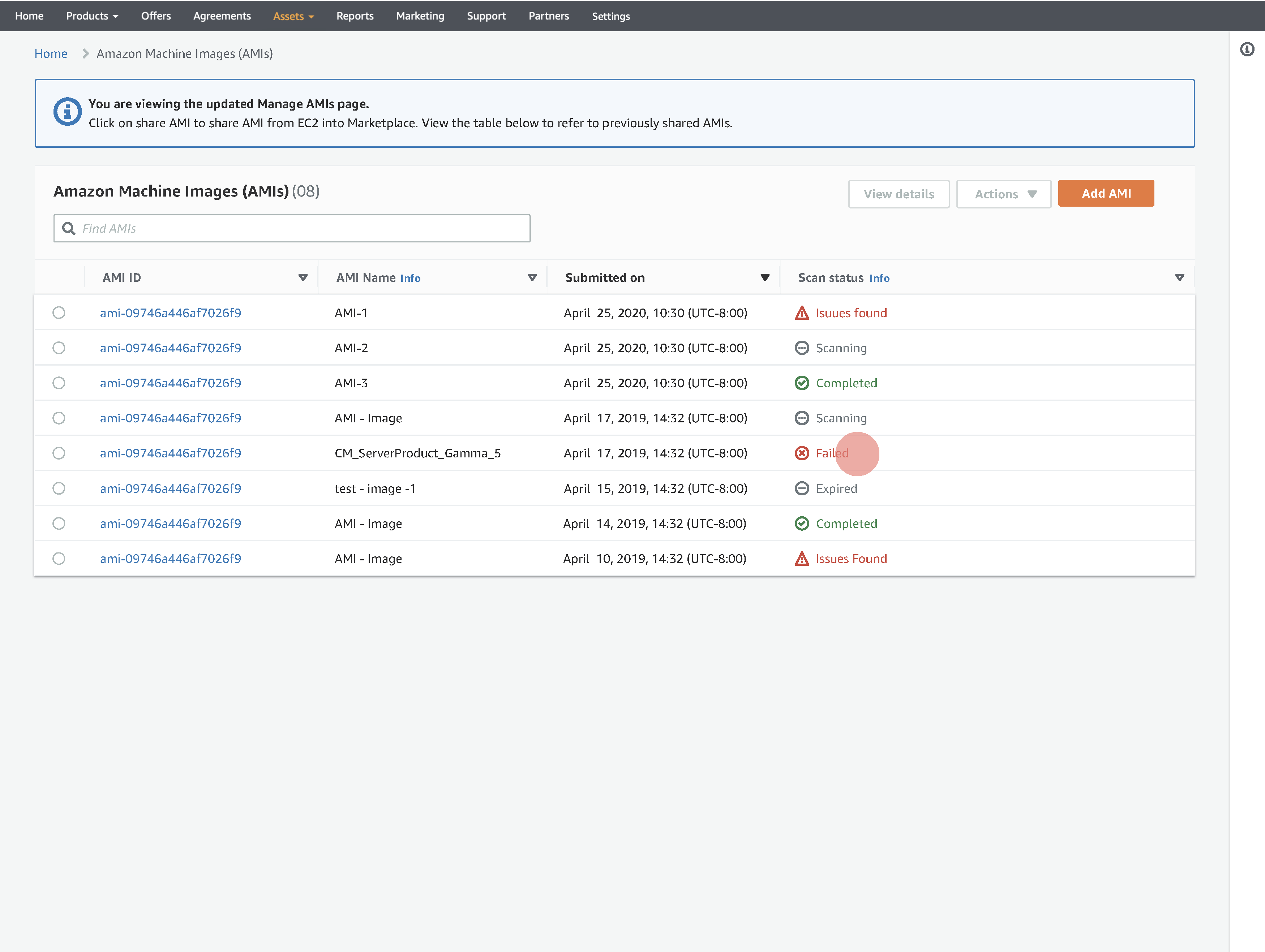Click the Add AMI button
The width and height of the screenshot is (1265, 952).
(1106, 194)
